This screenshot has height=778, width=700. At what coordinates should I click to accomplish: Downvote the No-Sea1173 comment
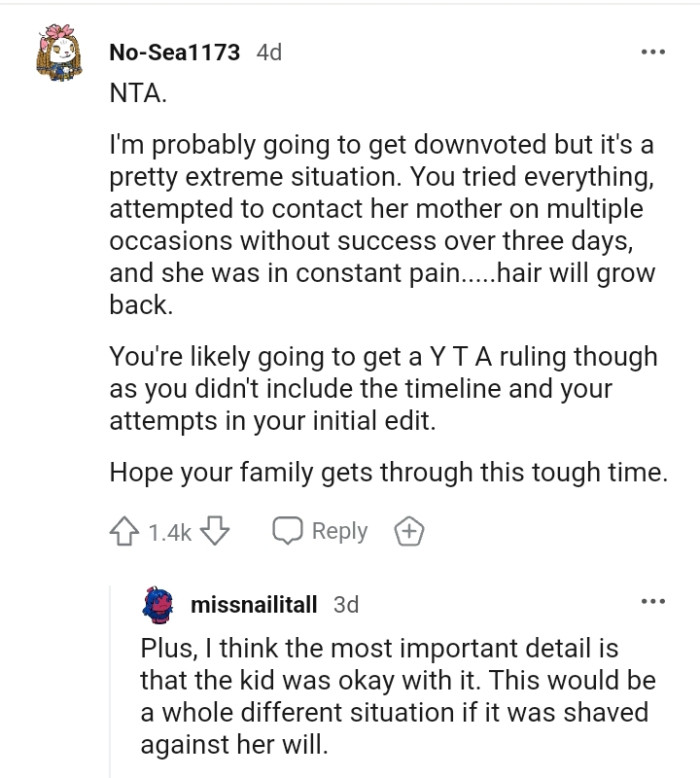215,532
